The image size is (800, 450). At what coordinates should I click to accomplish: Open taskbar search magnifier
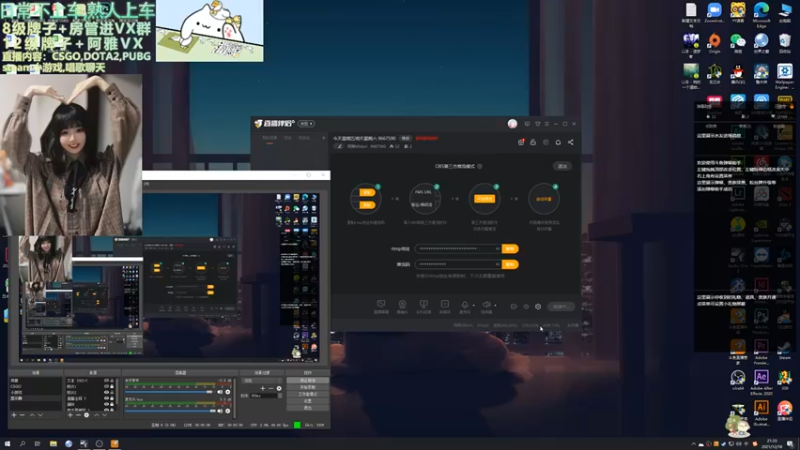(x=22, y=443)
